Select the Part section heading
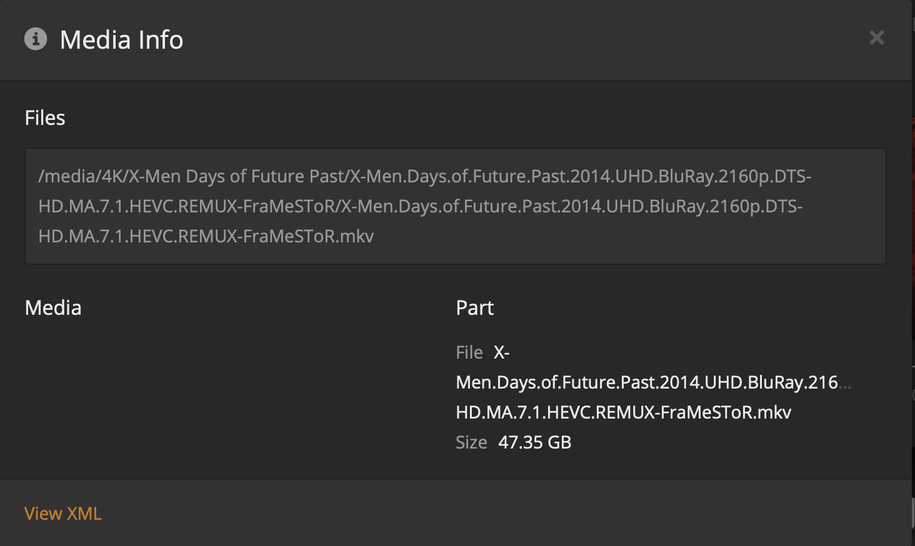Image resolution: width=915 pixels, height=546 pixels. point(475,308)
